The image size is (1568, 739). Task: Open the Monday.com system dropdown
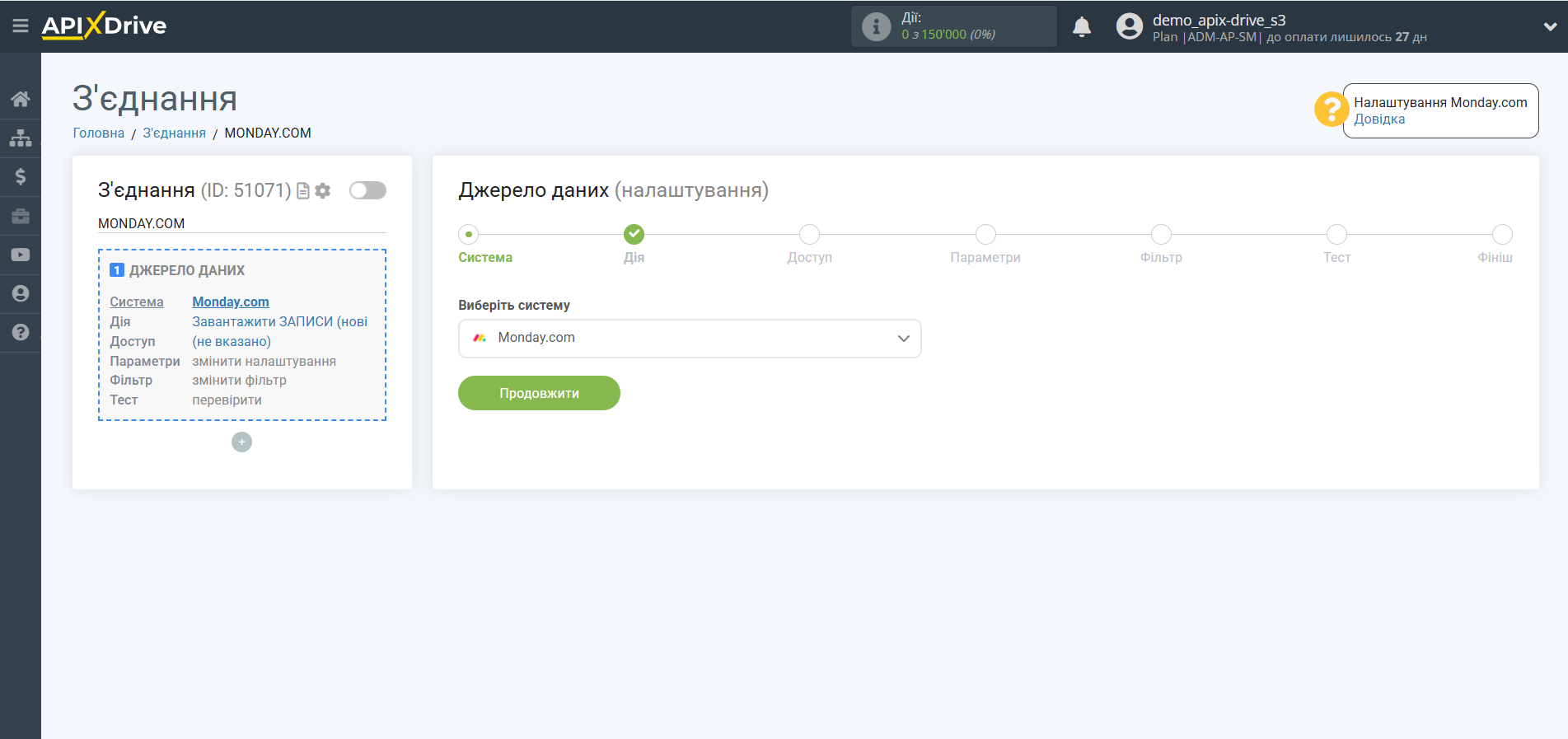pyautogui.click(x=690, y=338)
